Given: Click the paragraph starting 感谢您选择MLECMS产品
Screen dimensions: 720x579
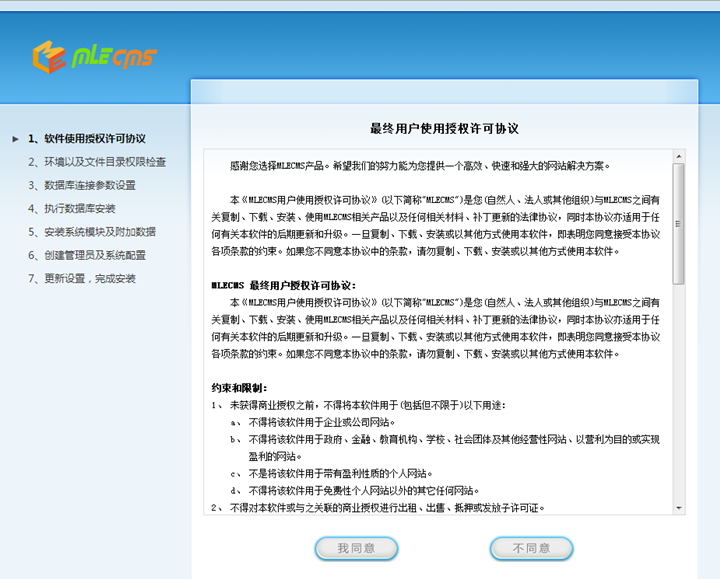Looking at the screenshot, I should click(x=420, y=166).
